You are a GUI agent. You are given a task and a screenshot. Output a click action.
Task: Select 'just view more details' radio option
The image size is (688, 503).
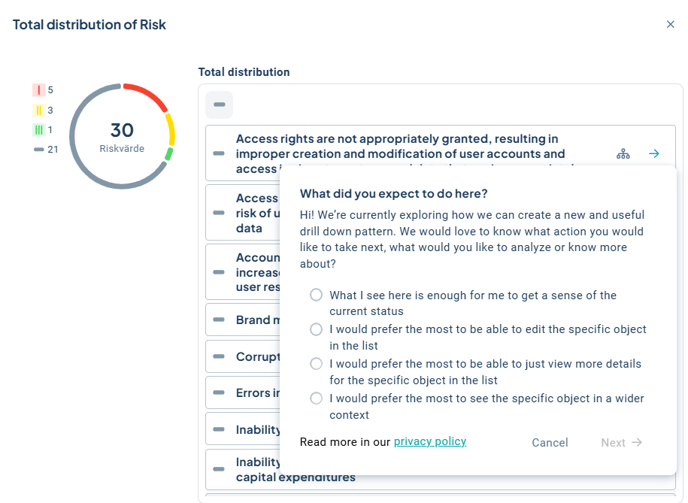point(316,364)
